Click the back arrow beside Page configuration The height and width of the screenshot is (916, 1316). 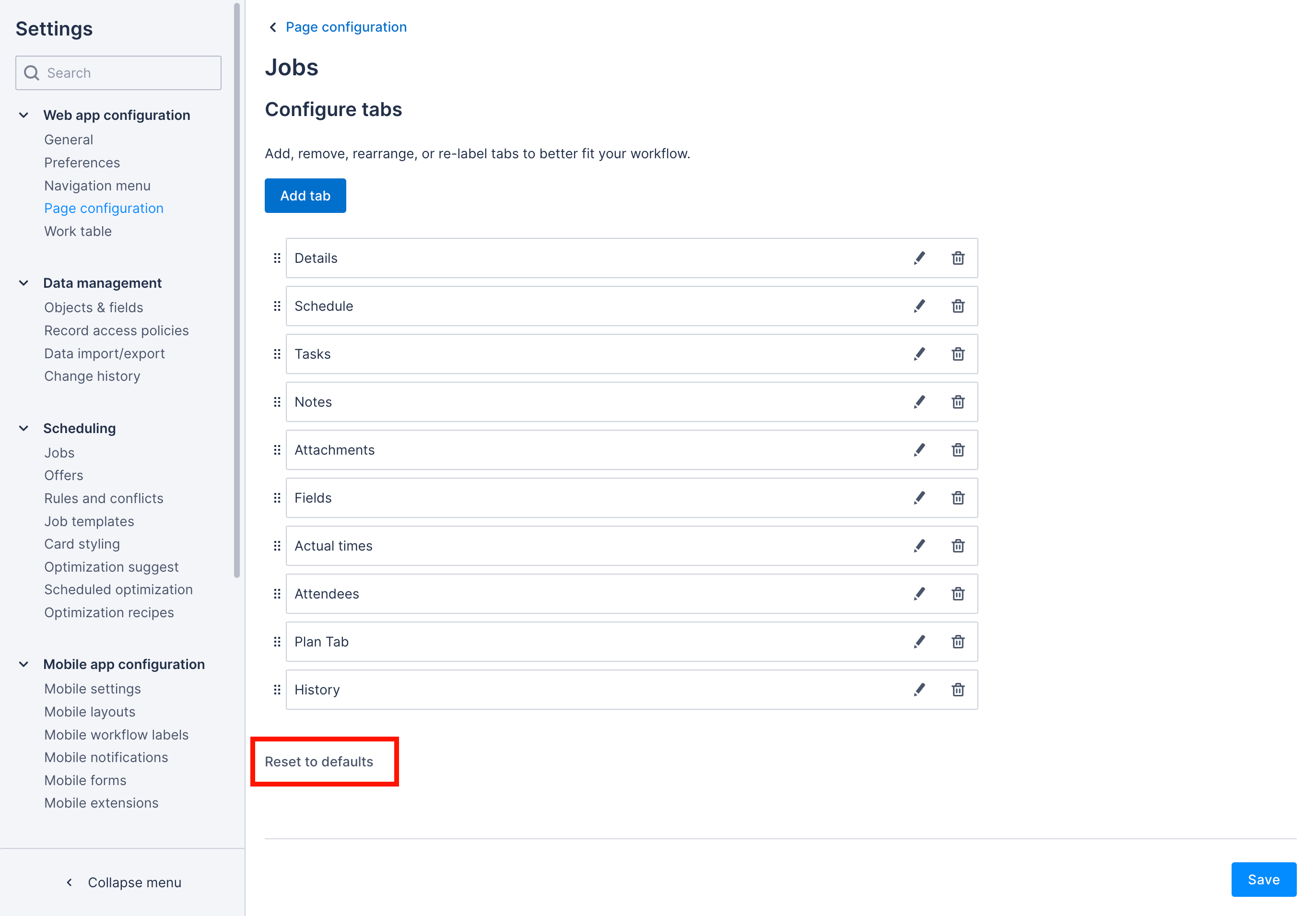(x=272, y=27)
